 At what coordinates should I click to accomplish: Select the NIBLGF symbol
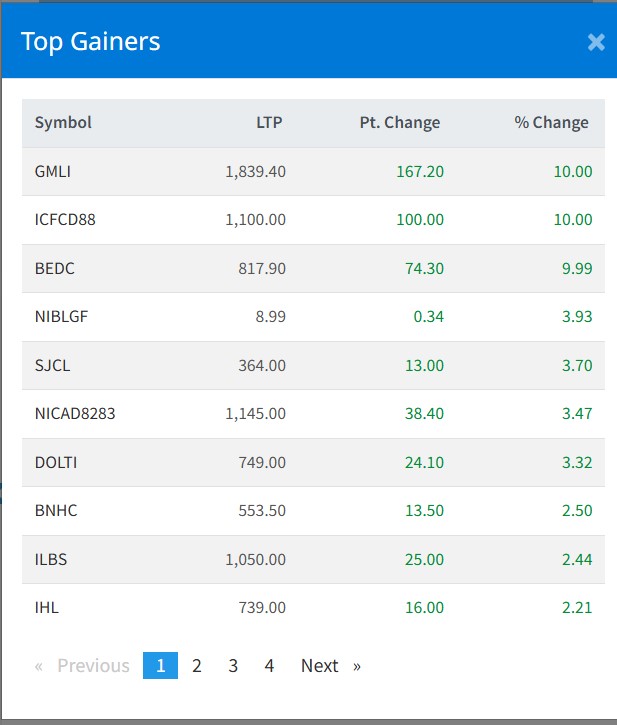click(60, 317)
